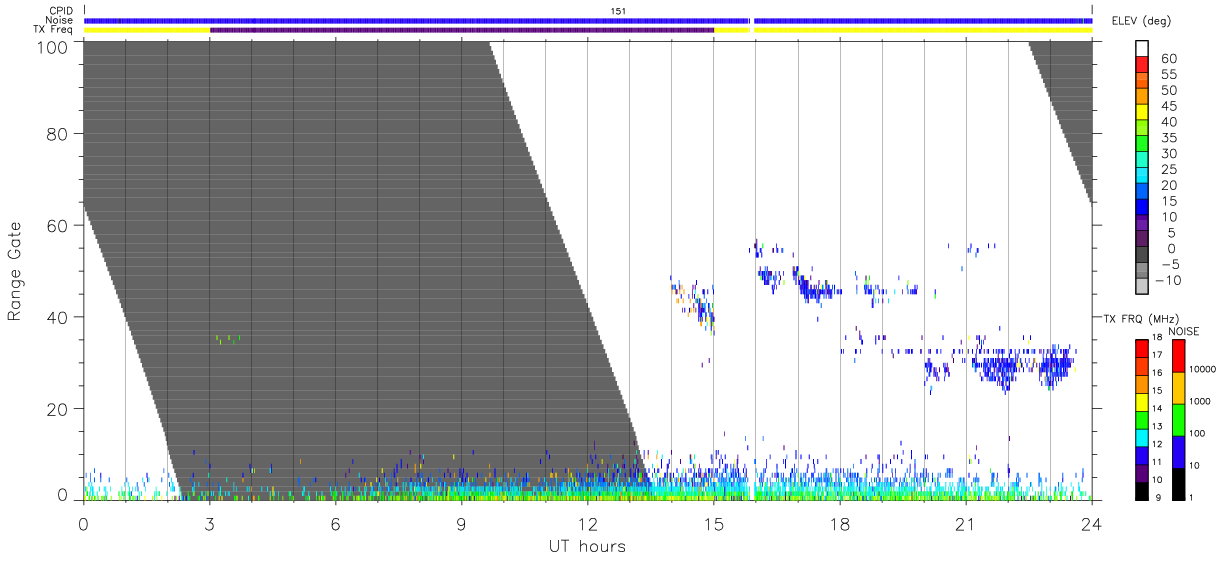Select the cyan swatch in the TX FRQ bar
This screenshot has width=1228, height=567.
(1141, 437)
